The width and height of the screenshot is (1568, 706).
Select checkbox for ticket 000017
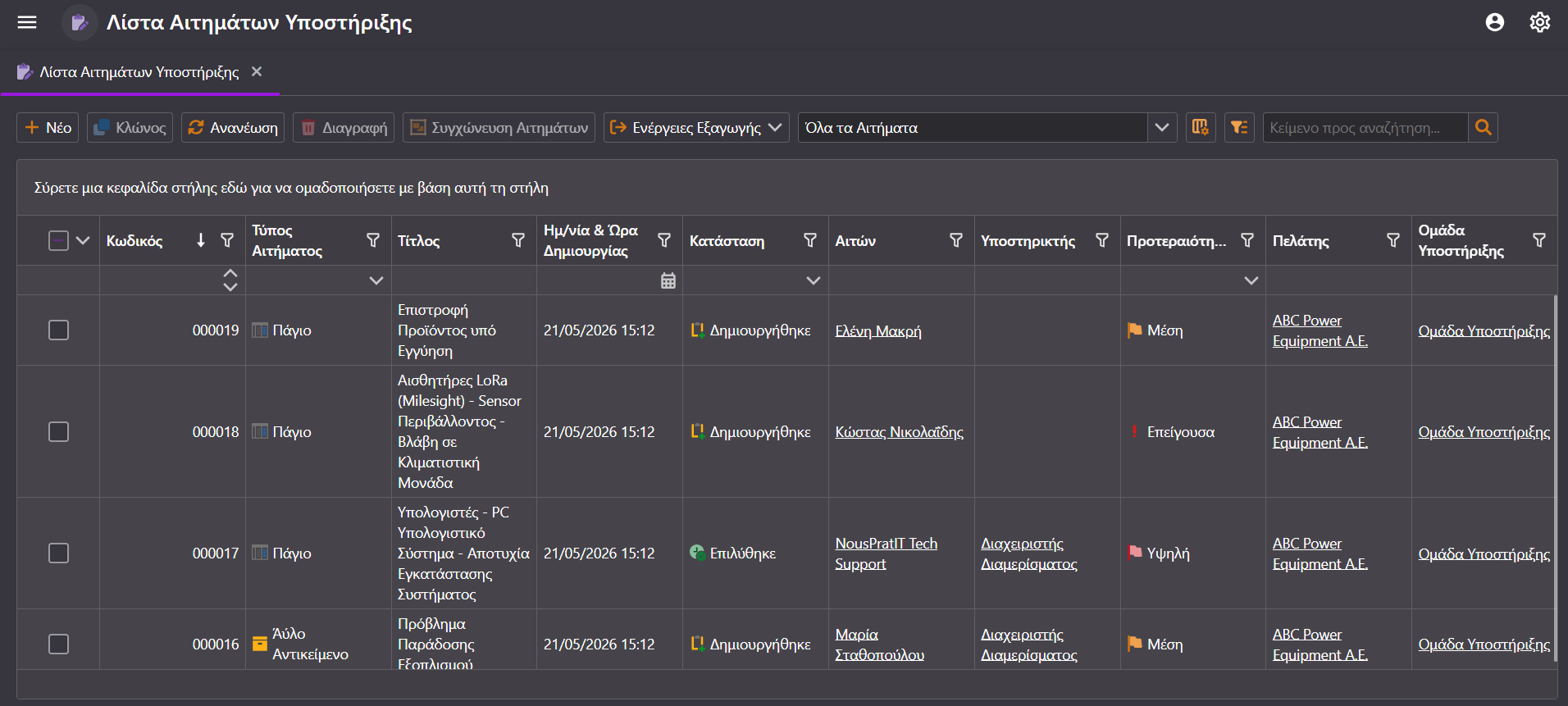click(58, 553)
